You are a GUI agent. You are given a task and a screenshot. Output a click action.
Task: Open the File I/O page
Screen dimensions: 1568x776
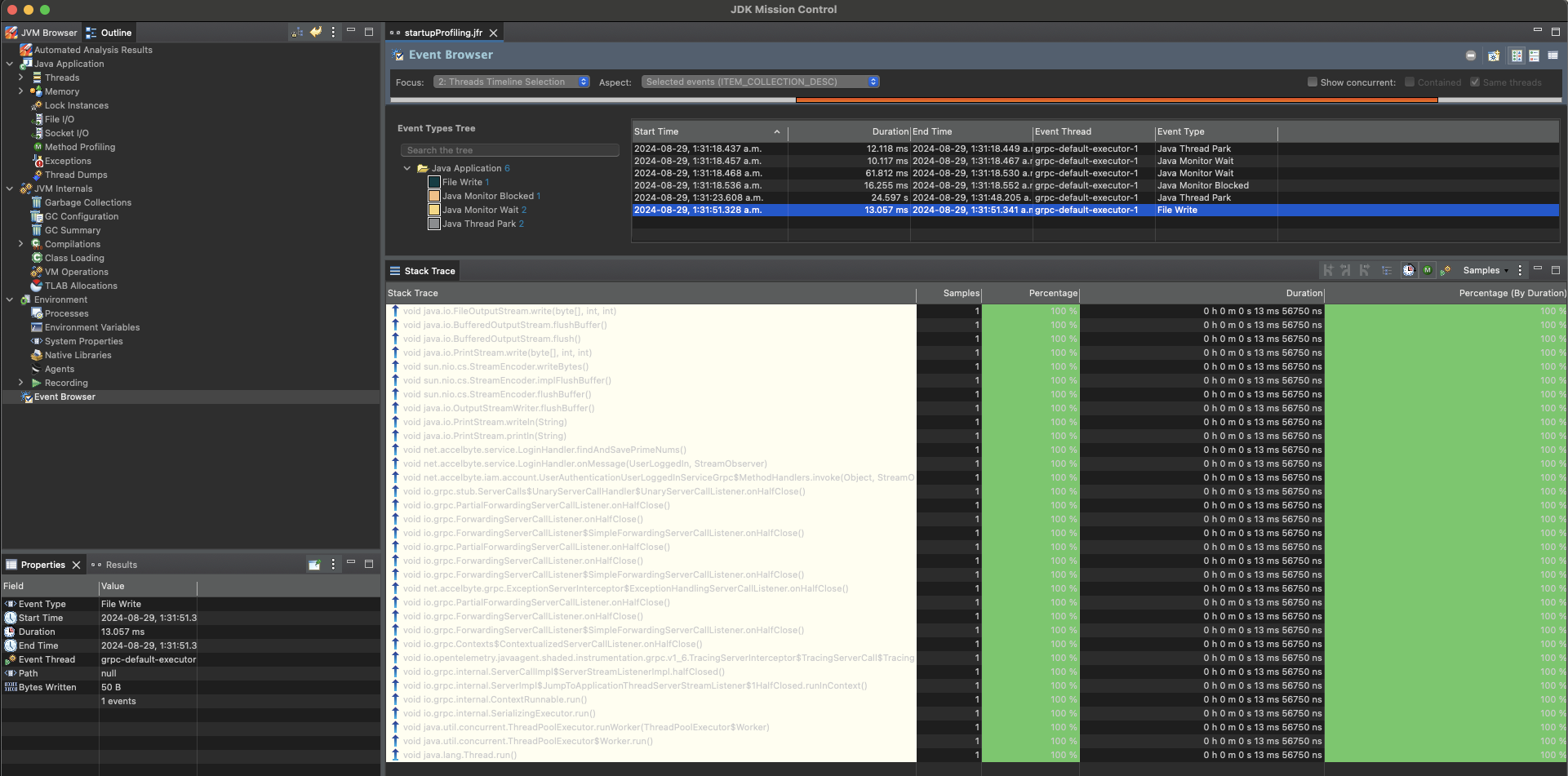[59, 119]
